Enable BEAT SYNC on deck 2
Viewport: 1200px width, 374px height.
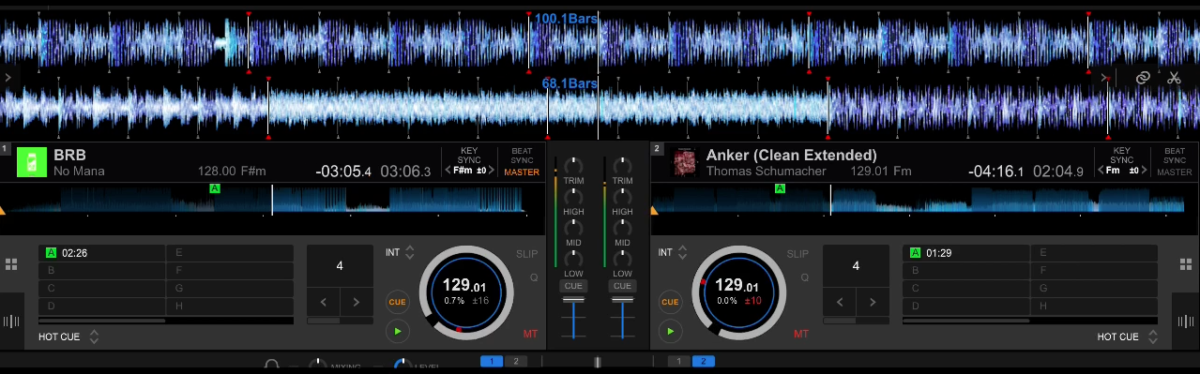click(x=1174, y=161)
